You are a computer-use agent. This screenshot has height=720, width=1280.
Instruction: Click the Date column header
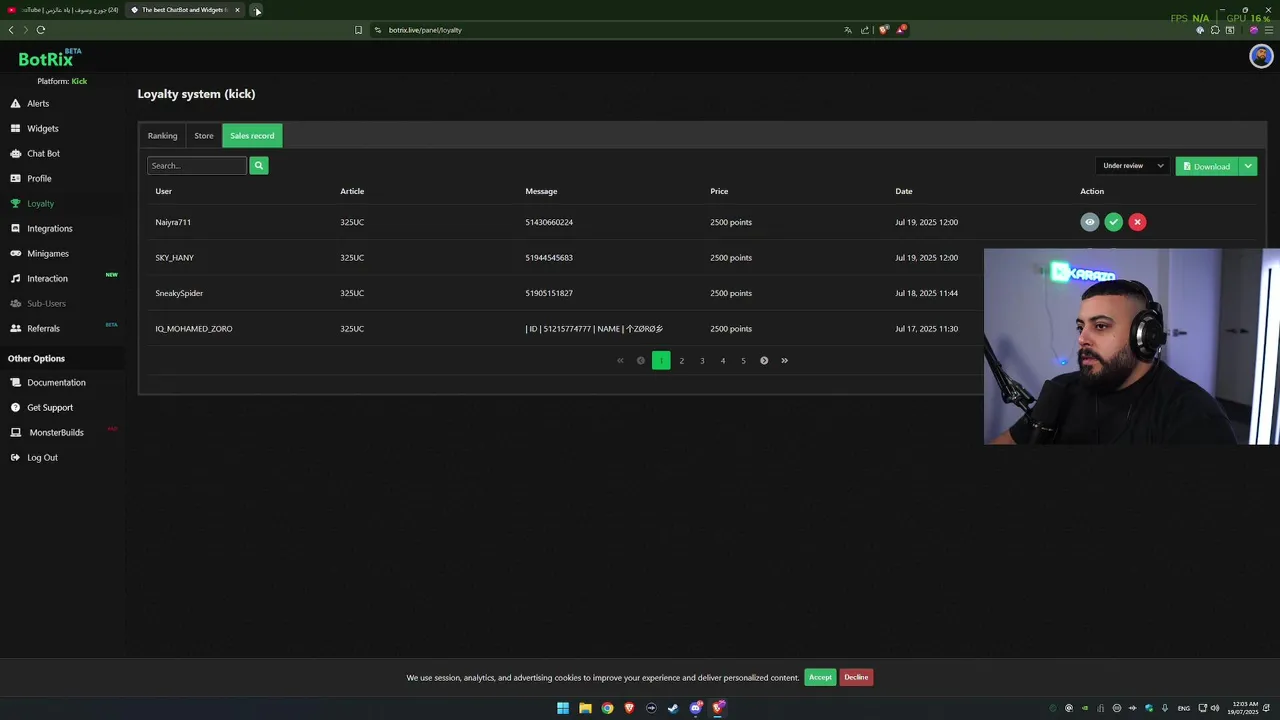point(904,191)
